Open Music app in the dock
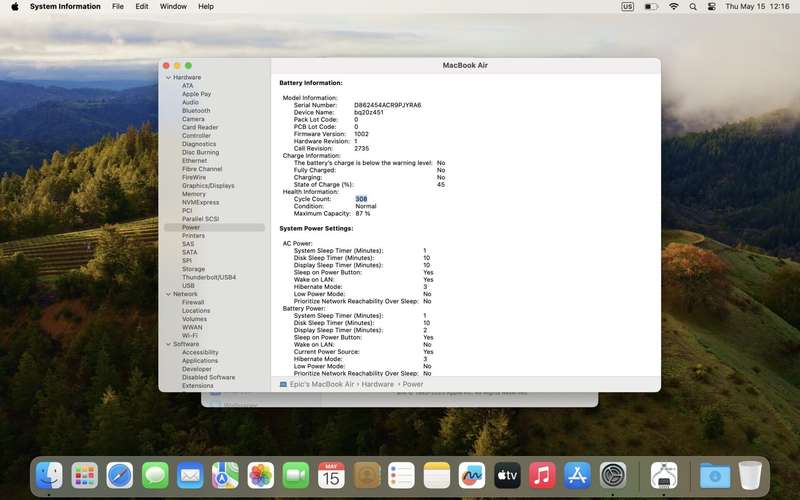 point(542,476)
